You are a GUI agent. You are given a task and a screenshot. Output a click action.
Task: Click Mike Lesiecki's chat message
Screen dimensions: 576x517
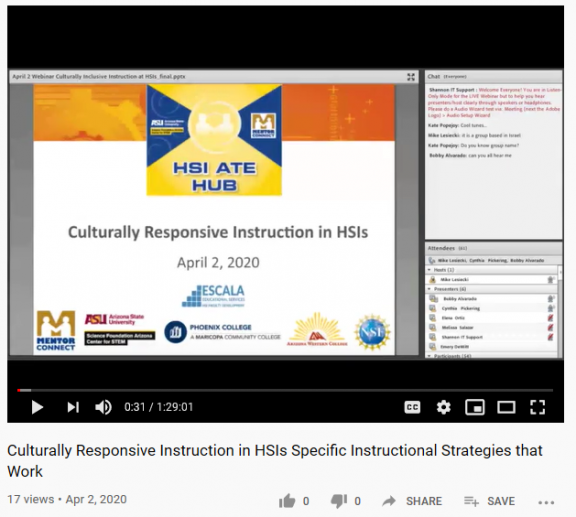coord(474,135)
